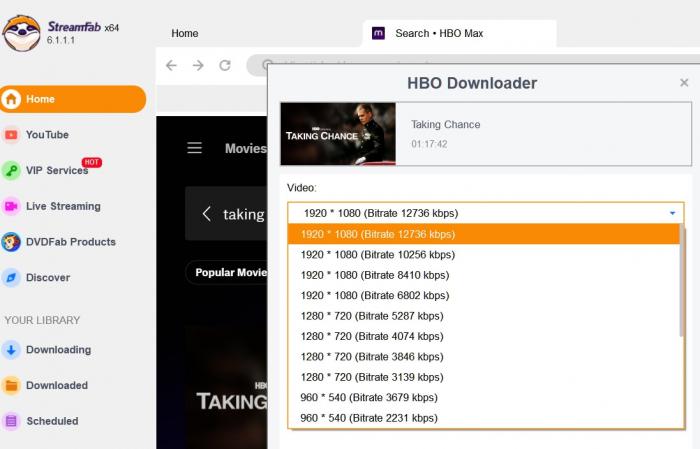Collapse the Video resolution dropdown arrow
This screenshot has width=700, height=449.
click(x=673, y=213)
